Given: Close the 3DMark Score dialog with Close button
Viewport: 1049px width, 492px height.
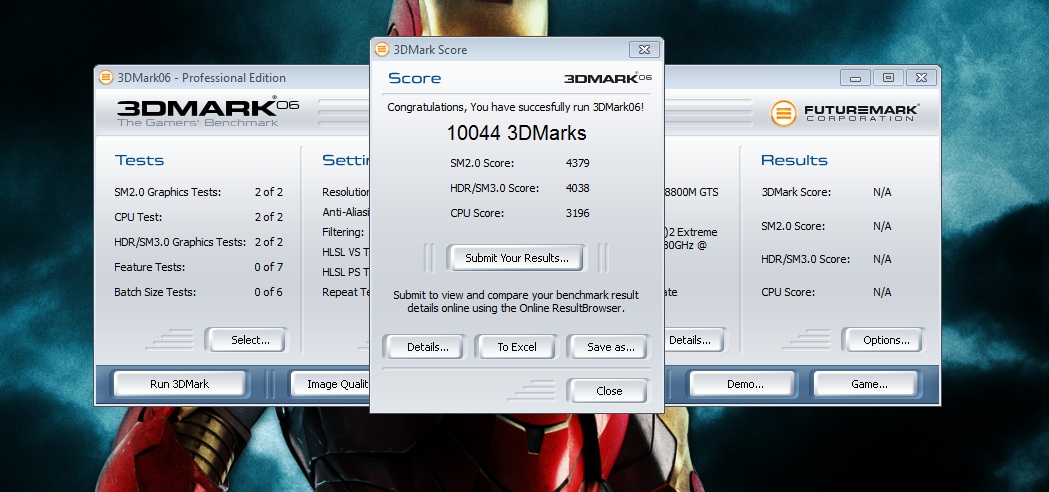Looking at the screenshot, I should coord(608,390).
